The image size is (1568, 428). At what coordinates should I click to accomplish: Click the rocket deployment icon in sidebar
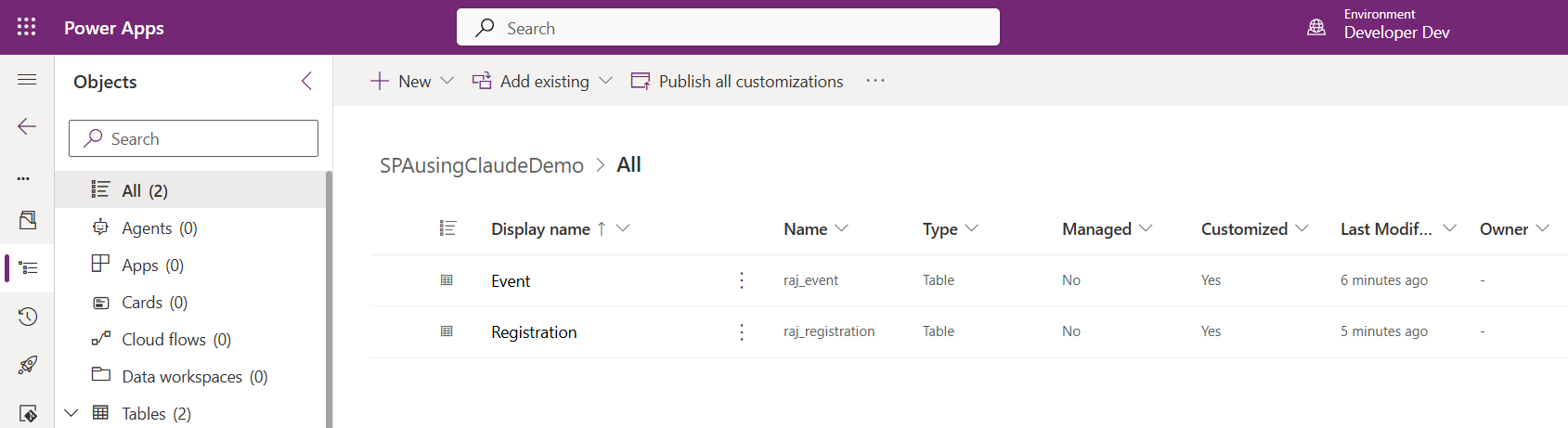[x=27, y=365]
